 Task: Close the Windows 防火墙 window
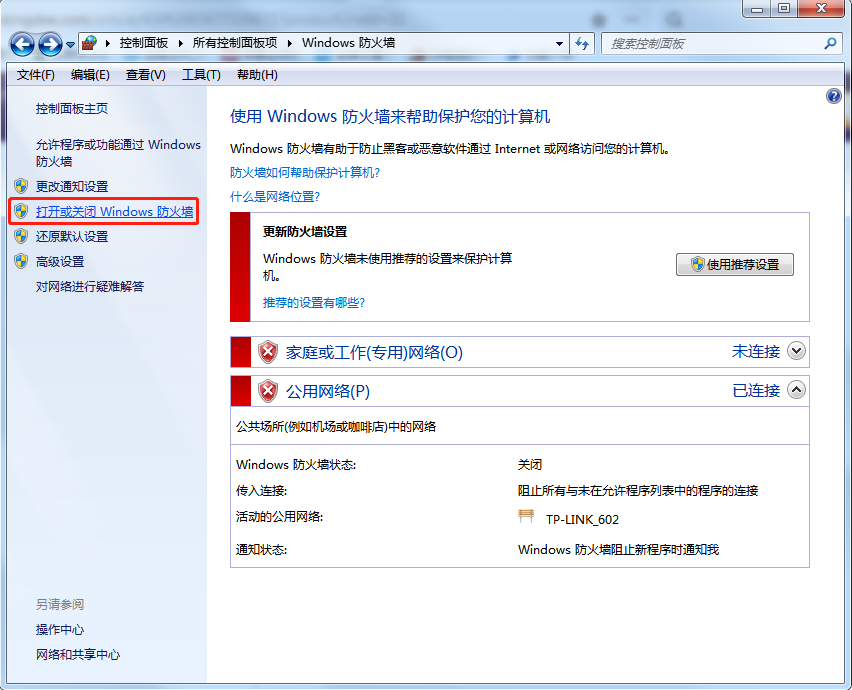coord(821,9)
